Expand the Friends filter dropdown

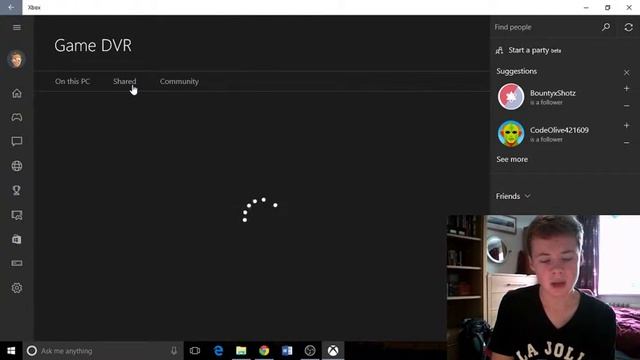coord(513,196)
